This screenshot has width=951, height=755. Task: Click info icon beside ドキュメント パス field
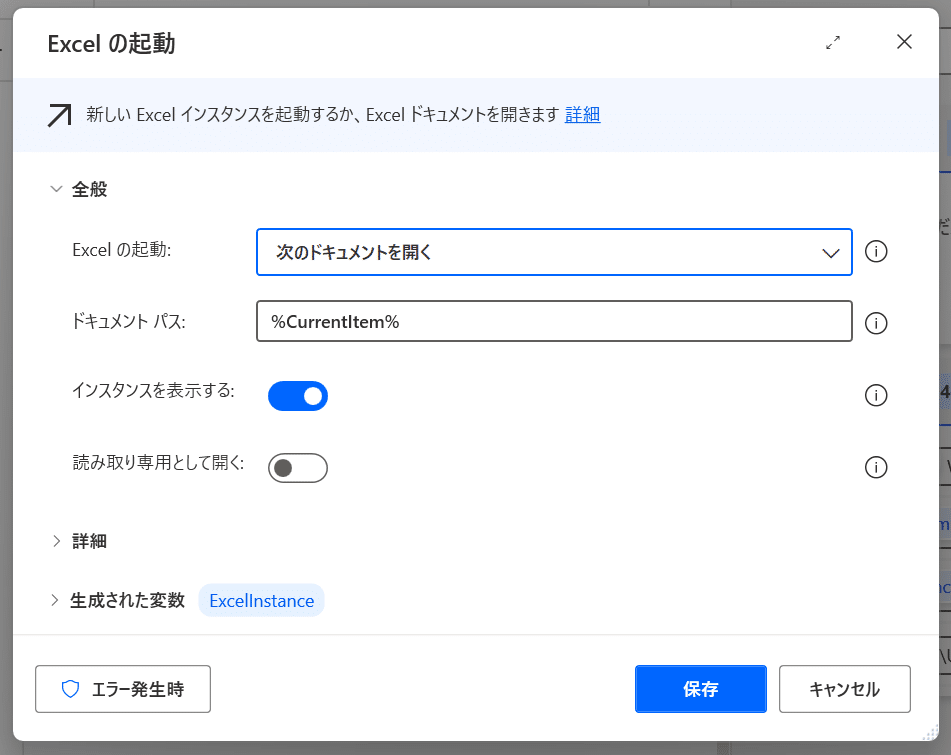point(876,323)
